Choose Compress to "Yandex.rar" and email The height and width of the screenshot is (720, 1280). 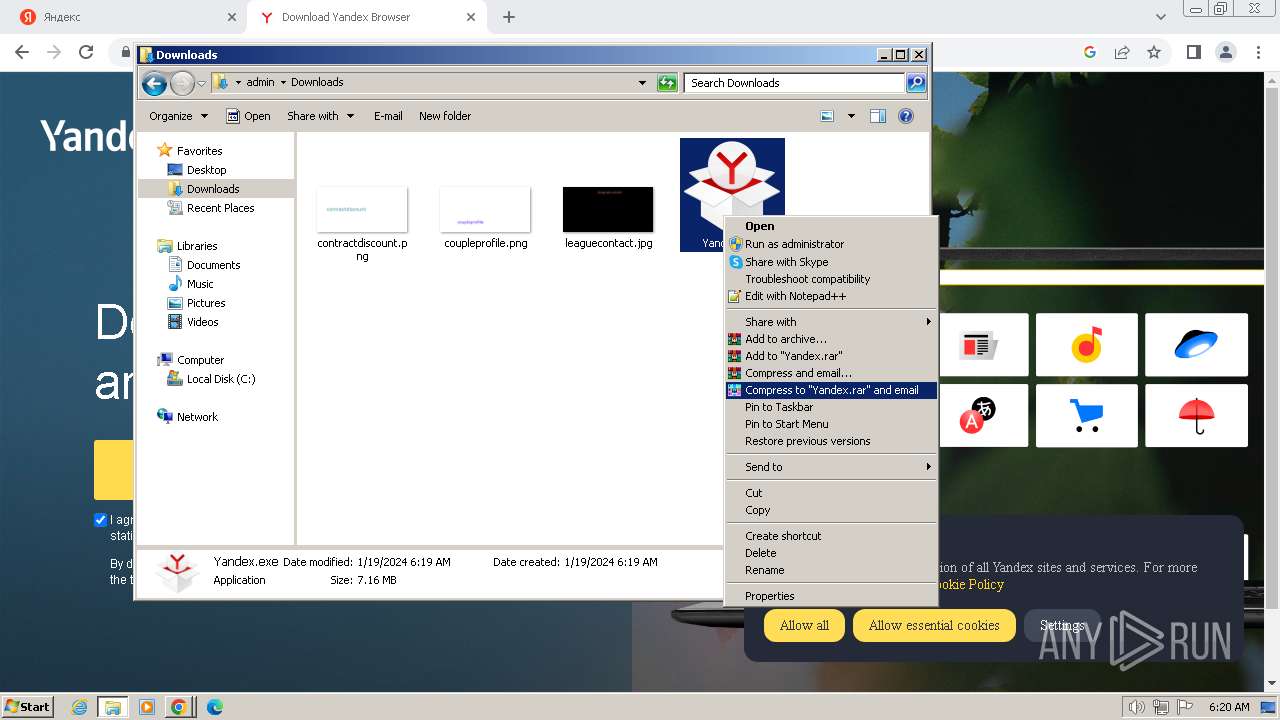831,390
